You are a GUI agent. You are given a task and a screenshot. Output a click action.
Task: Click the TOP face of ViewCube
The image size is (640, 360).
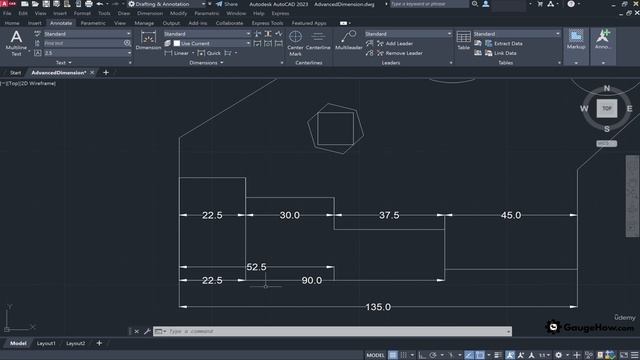607,109
